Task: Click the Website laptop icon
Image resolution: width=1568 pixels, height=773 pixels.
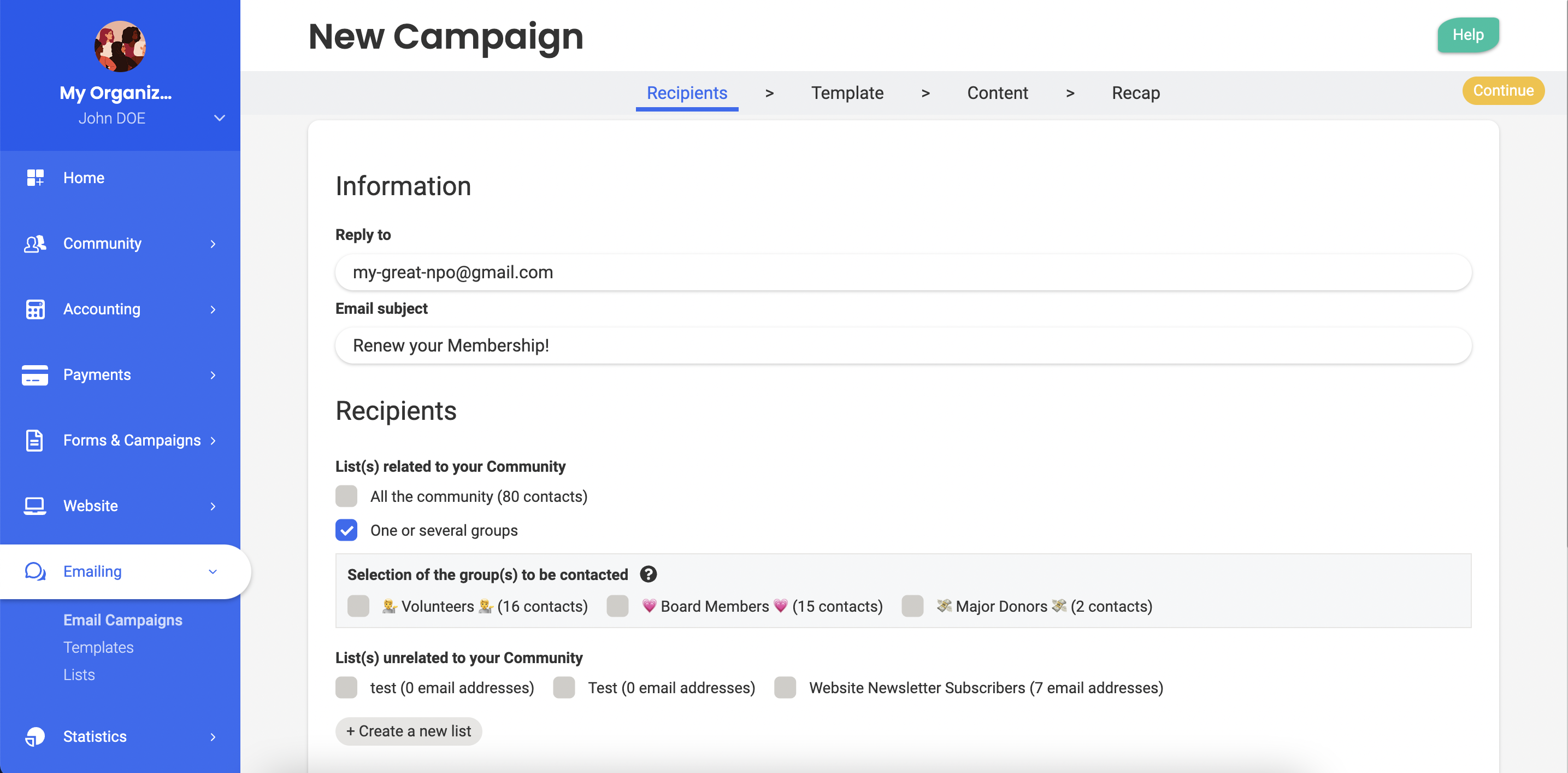Action: pos(35,506)
